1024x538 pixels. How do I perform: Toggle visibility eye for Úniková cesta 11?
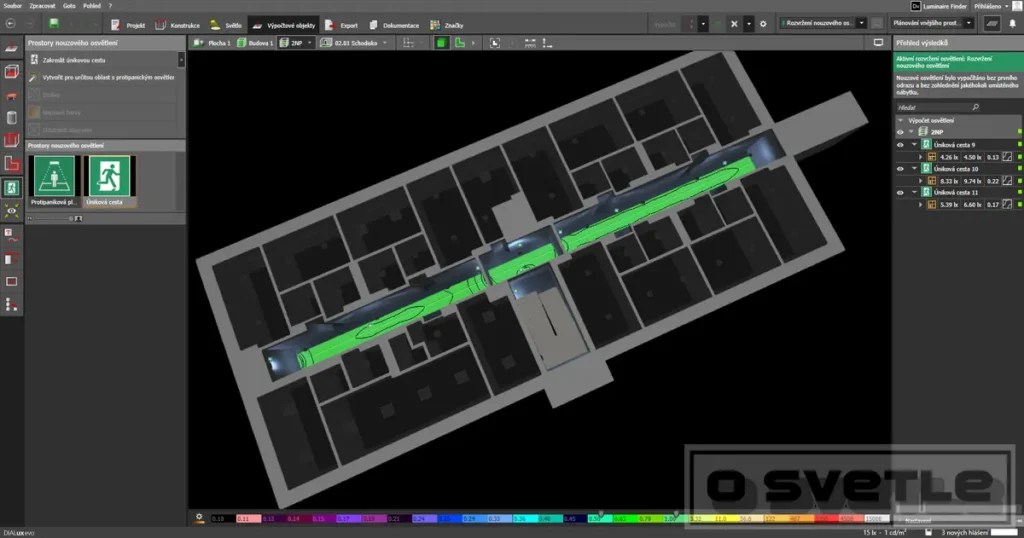900,193
